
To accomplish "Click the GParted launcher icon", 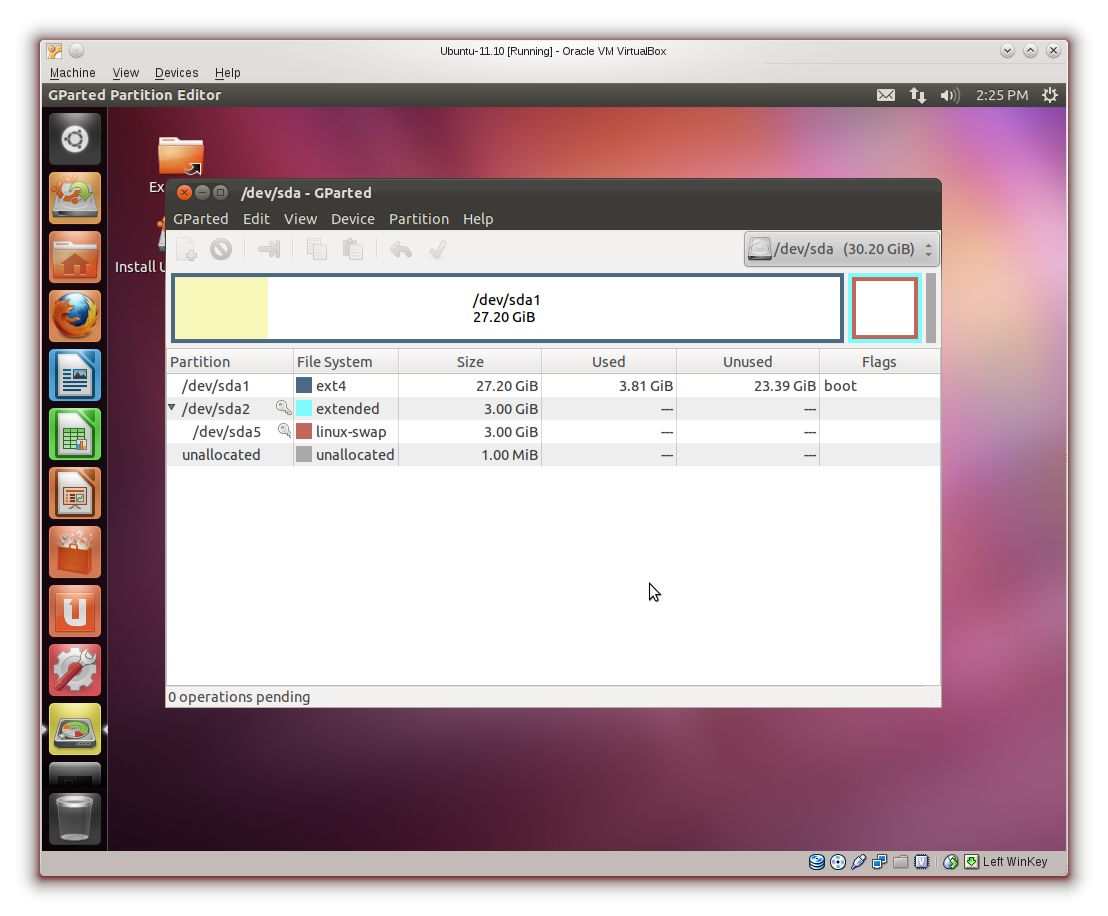I will (75, 729).
